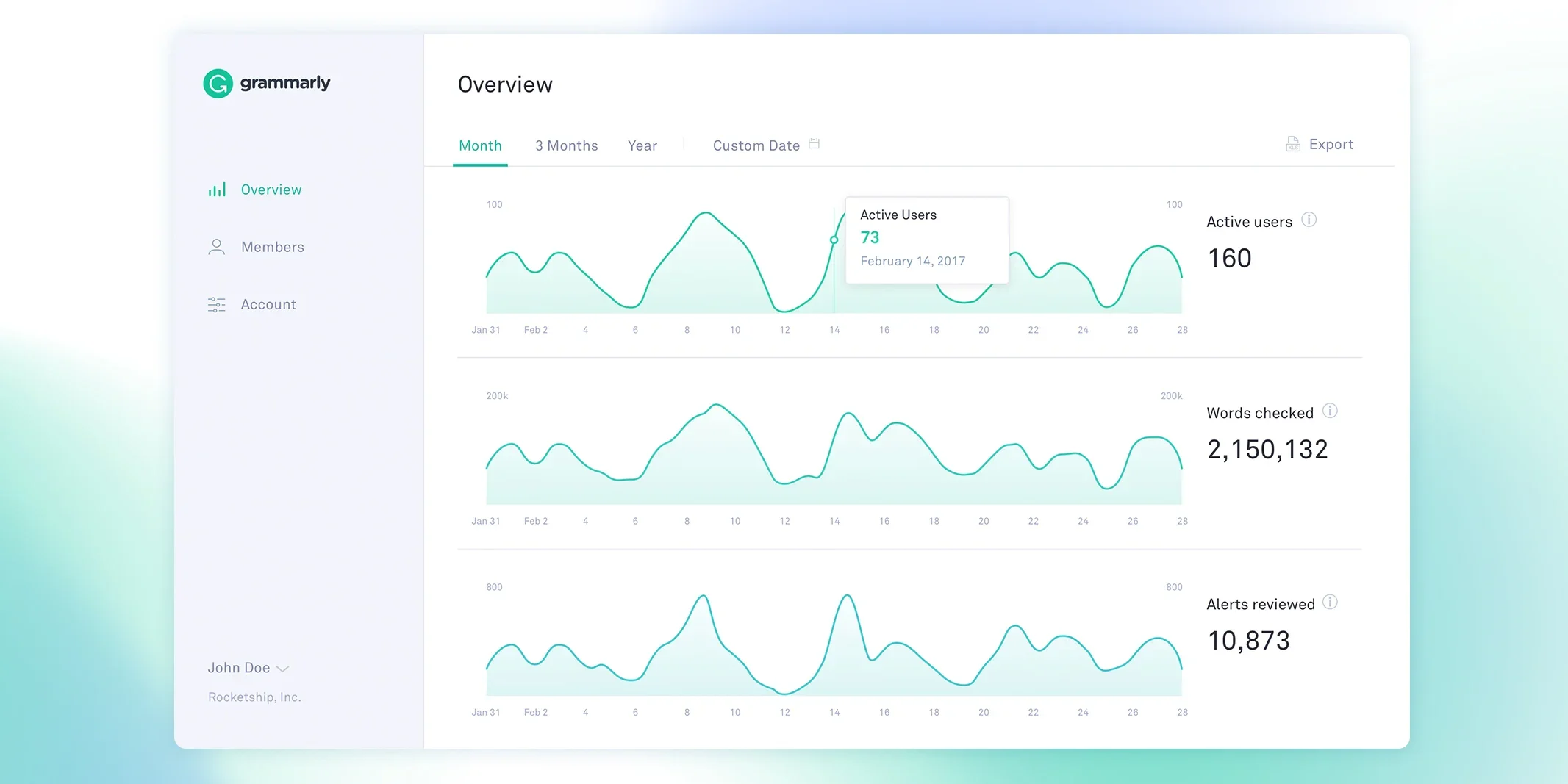
Task: Switch to the 3 Months tab
Action: [566, 145]
